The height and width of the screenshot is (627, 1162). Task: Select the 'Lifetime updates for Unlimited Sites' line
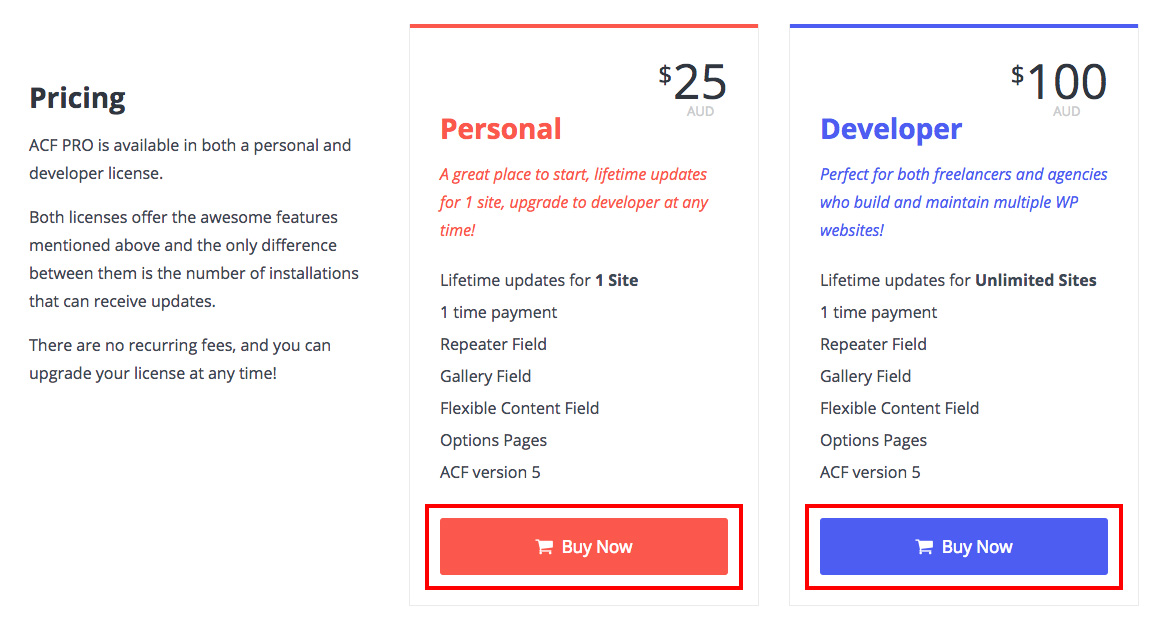pos(958,280)
